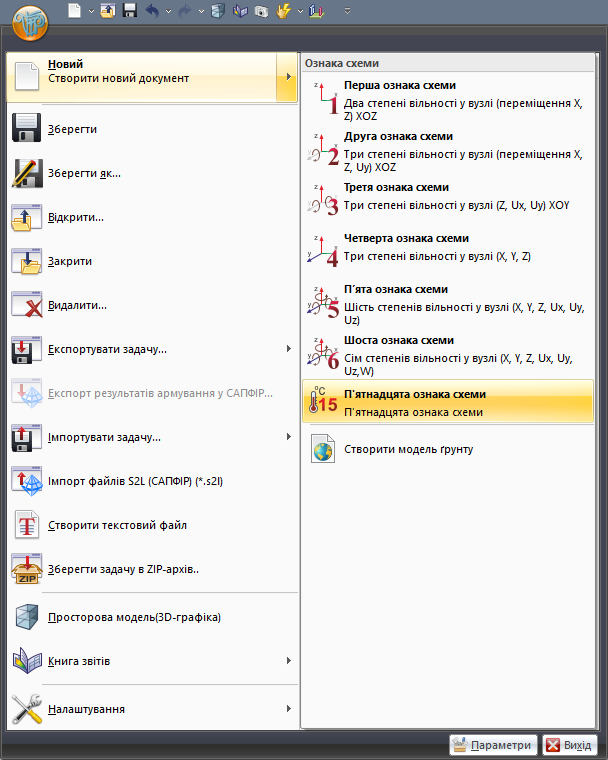This screenshot has width=608, height=760.
Task: Click the report book icon in toolbar
Action: coord(240,11)
